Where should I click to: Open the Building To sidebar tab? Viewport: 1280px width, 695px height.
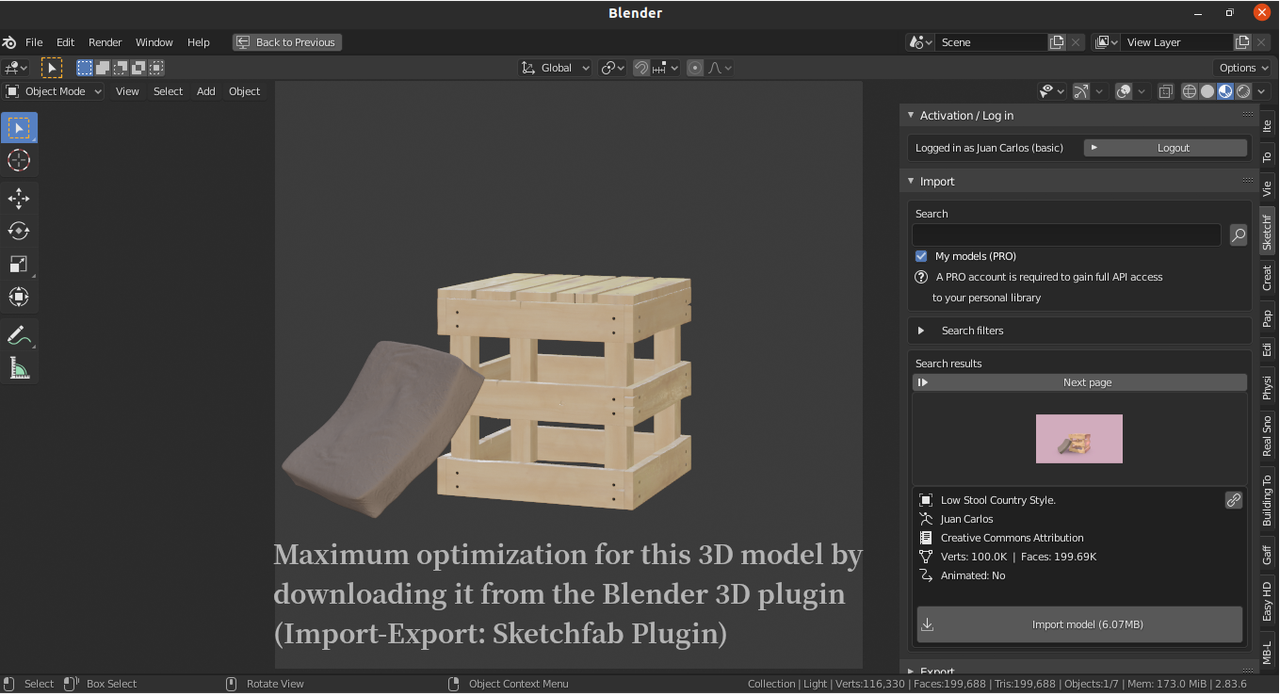(x=1267, y=500)
